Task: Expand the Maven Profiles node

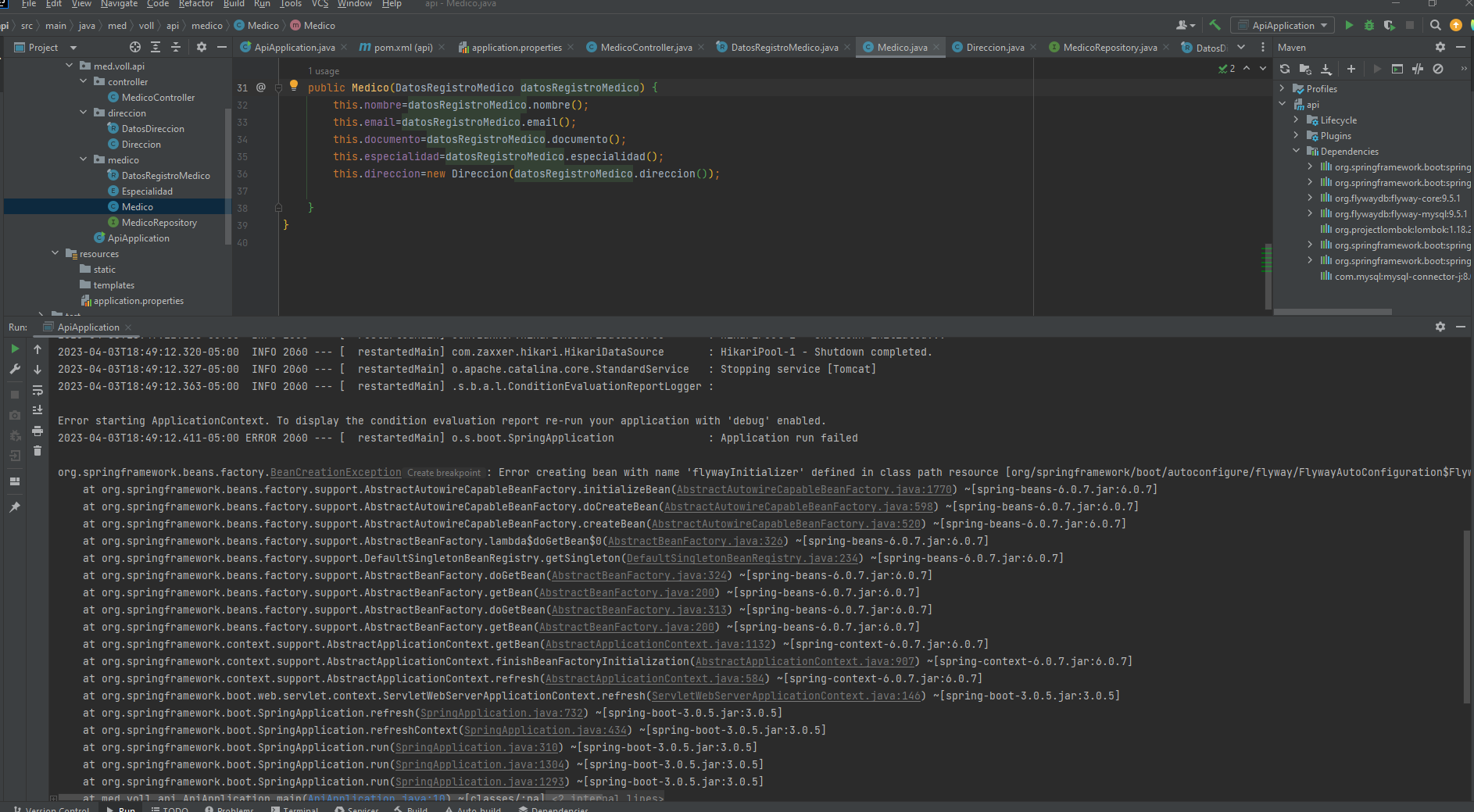Action: (x=1283, y=88)
